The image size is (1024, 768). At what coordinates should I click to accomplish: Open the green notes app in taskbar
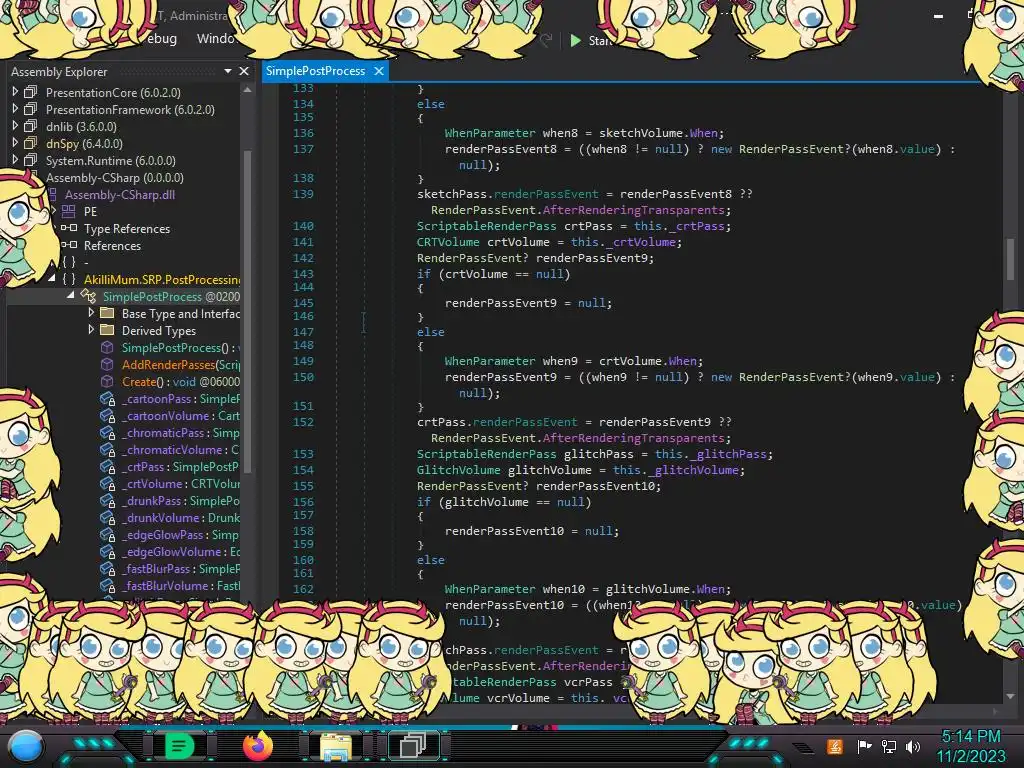(x=179, y=746)
